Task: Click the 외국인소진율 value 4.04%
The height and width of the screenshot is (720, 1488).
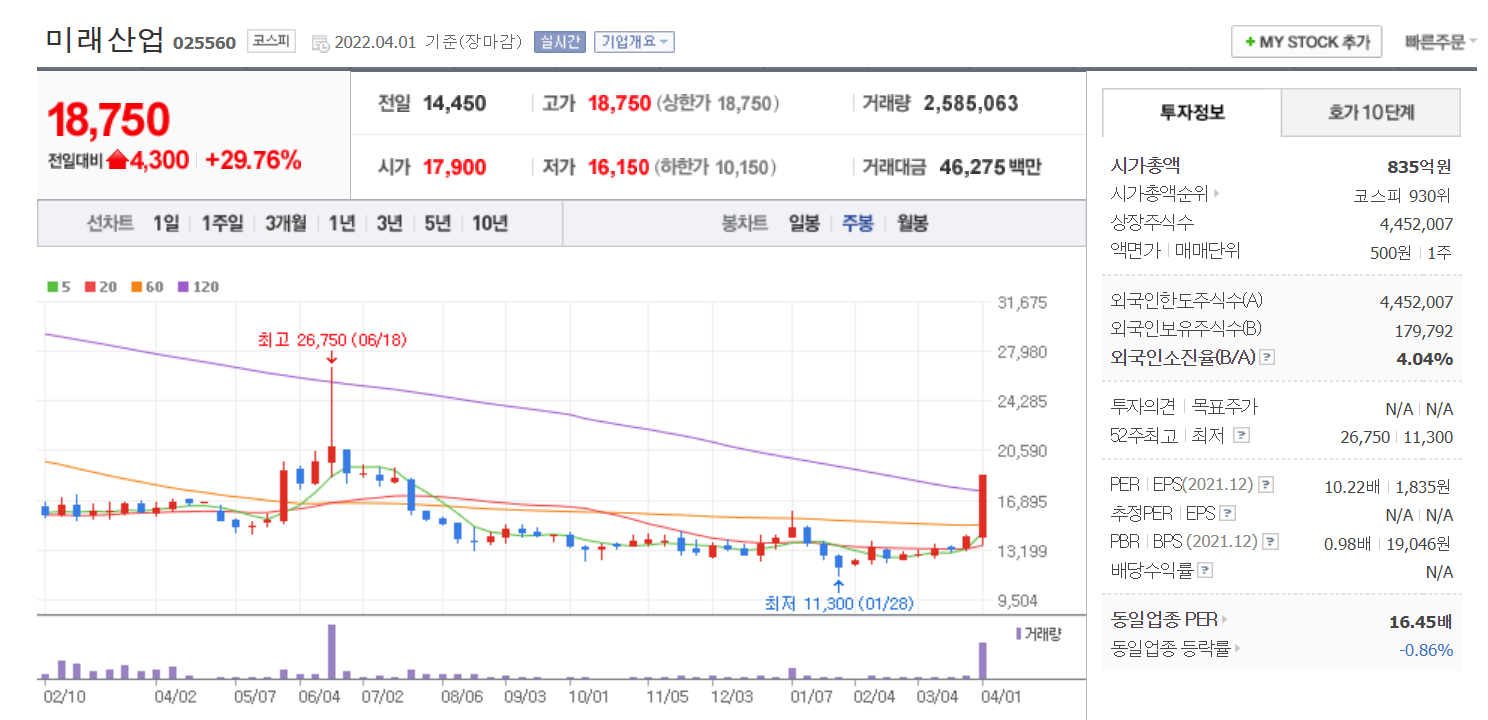Action: pyautogui.click(x=1425, y=358)
